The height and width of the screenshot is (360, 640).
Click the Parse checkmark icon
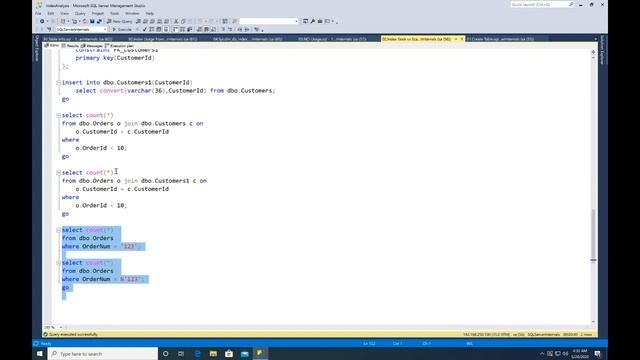pyautogui.click(x=144, y=29)
